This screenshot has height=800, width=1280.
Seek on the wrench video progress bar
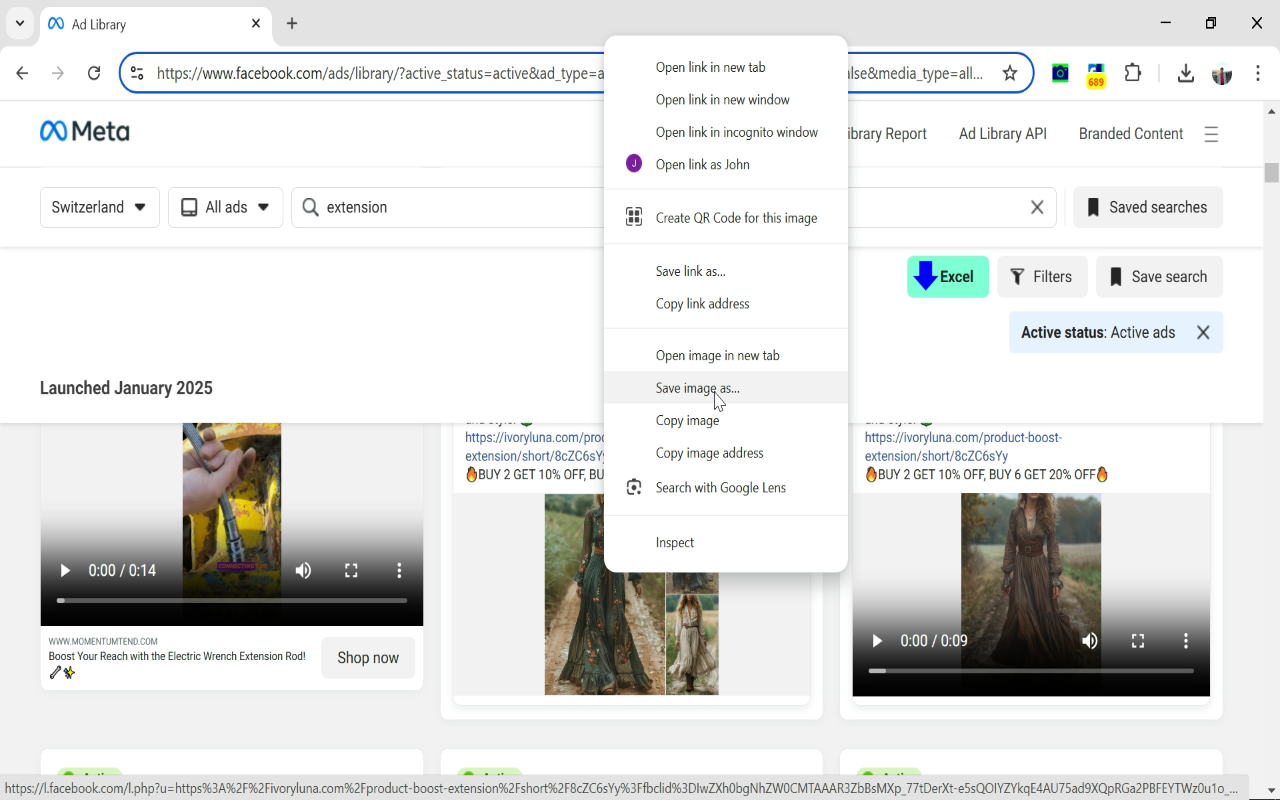point(230,601)
